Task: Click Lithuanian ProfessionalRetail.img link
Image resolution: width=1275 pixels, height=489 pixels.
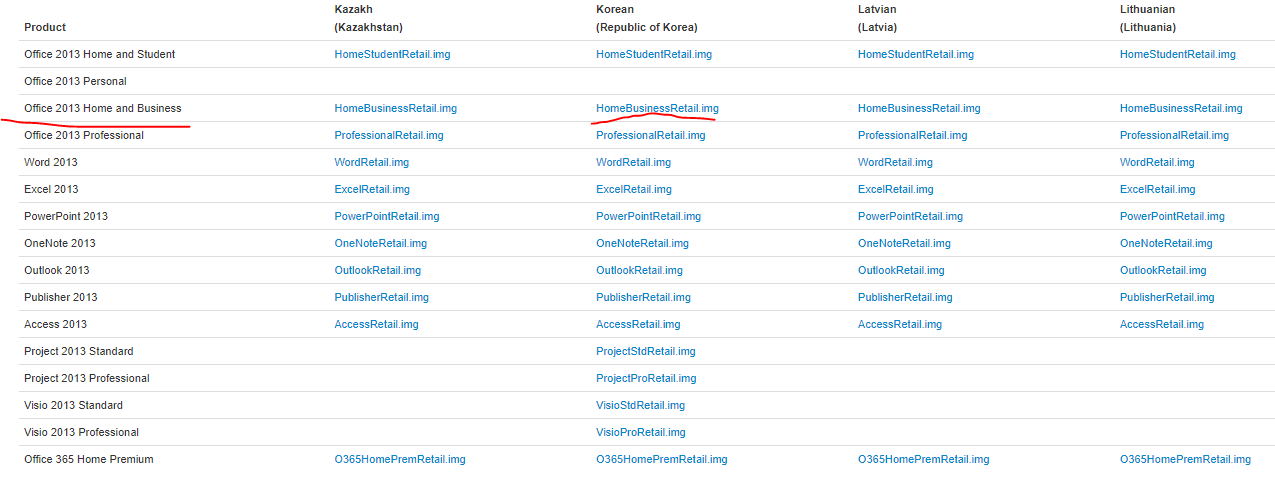Action: [x=1175, y=135]
